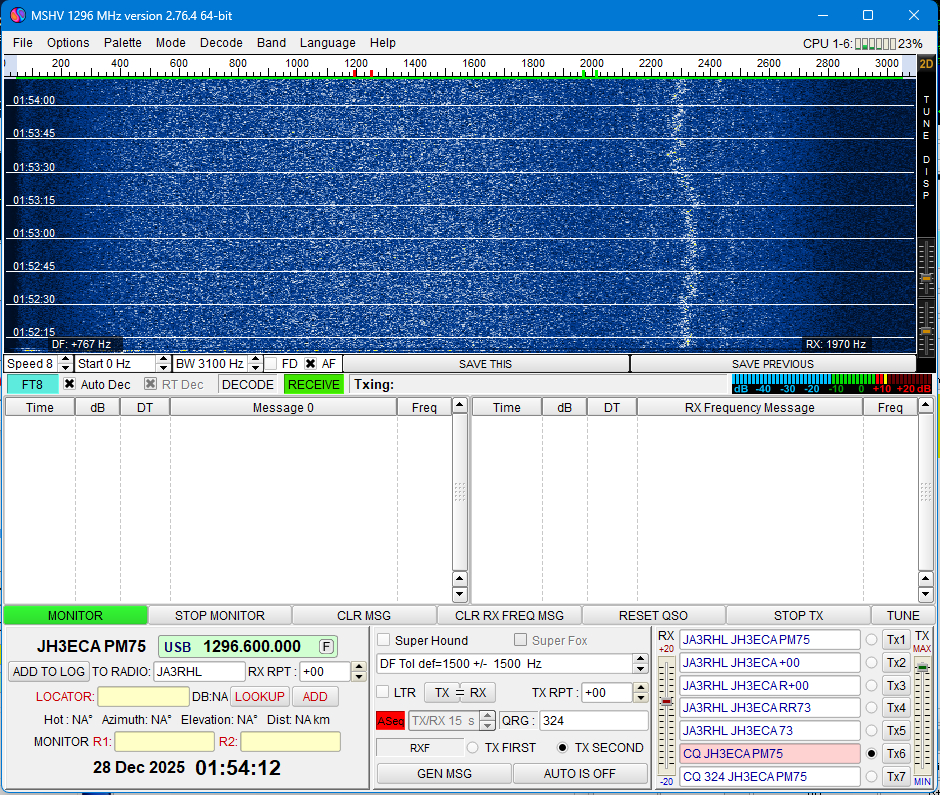
Task: Uncheck the Auto Dec checkbox
Action: click(x=70, y=385)
